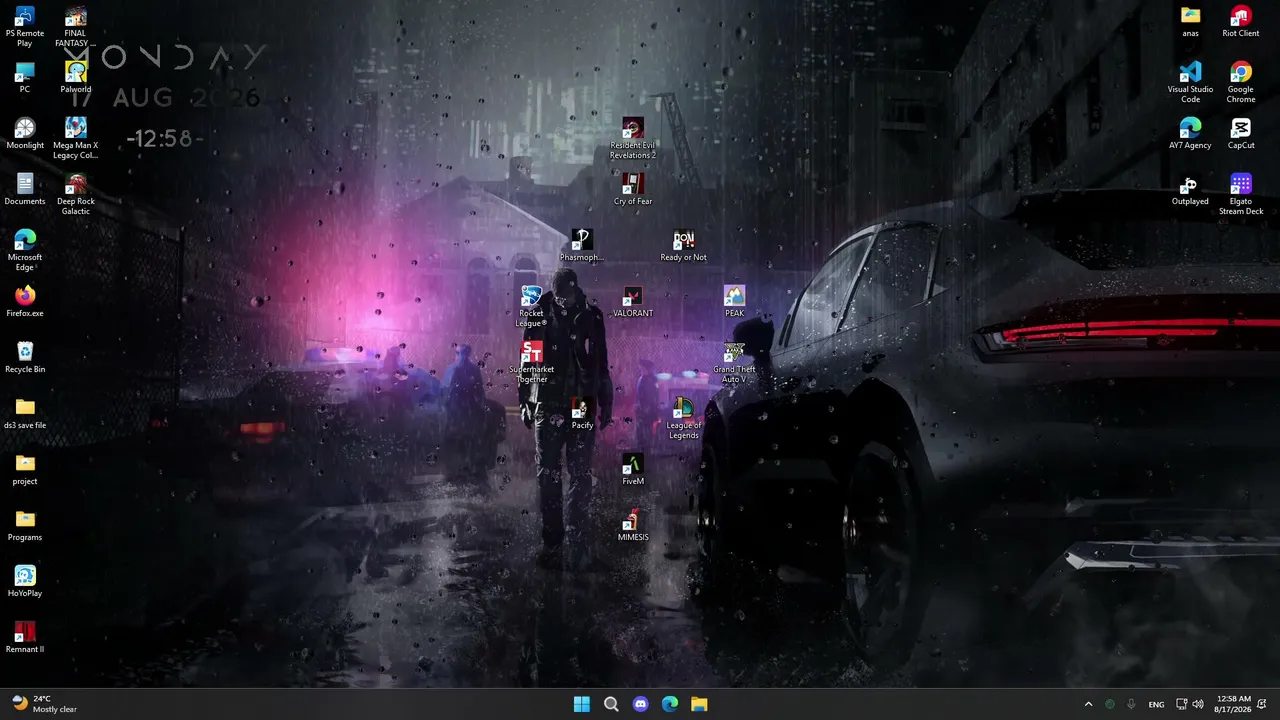Select the FINAL FANTASY desktop shortcut

[76, 27]
